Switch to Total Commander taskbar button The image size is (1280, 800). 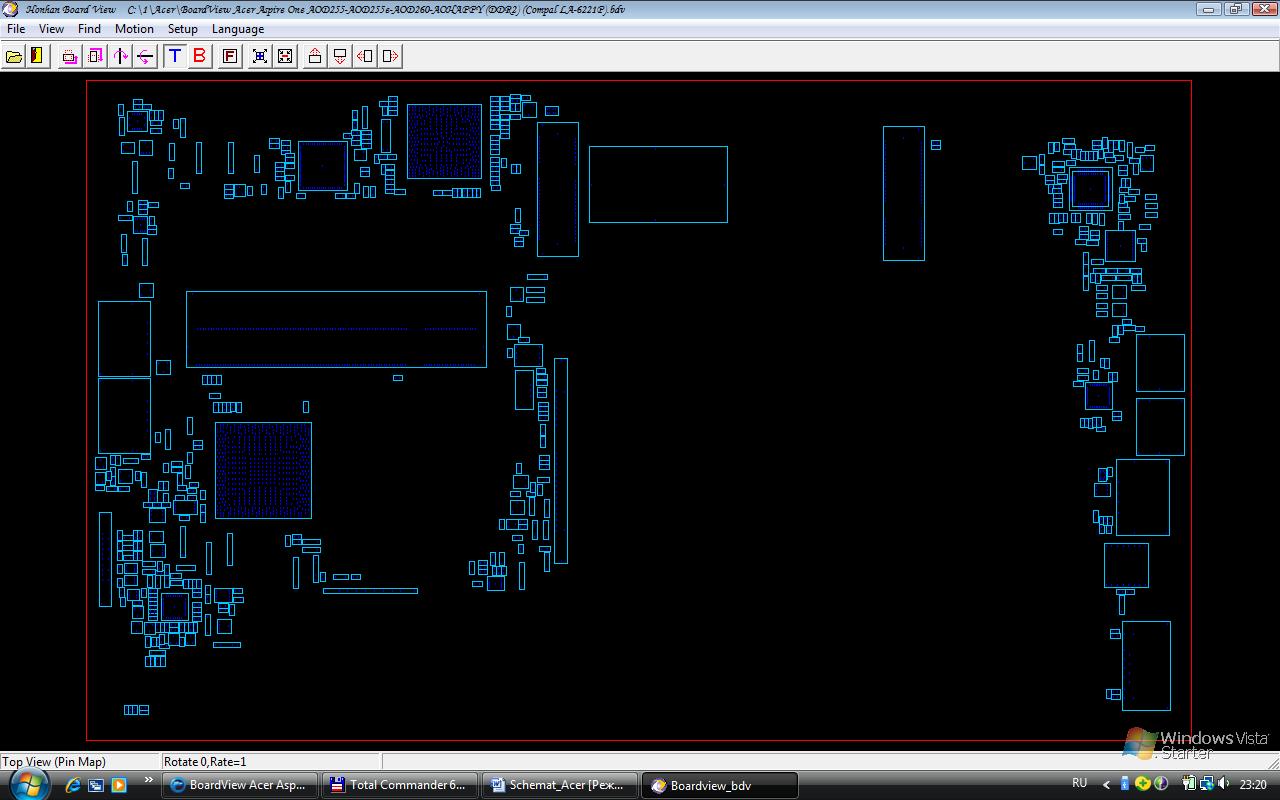400,785
